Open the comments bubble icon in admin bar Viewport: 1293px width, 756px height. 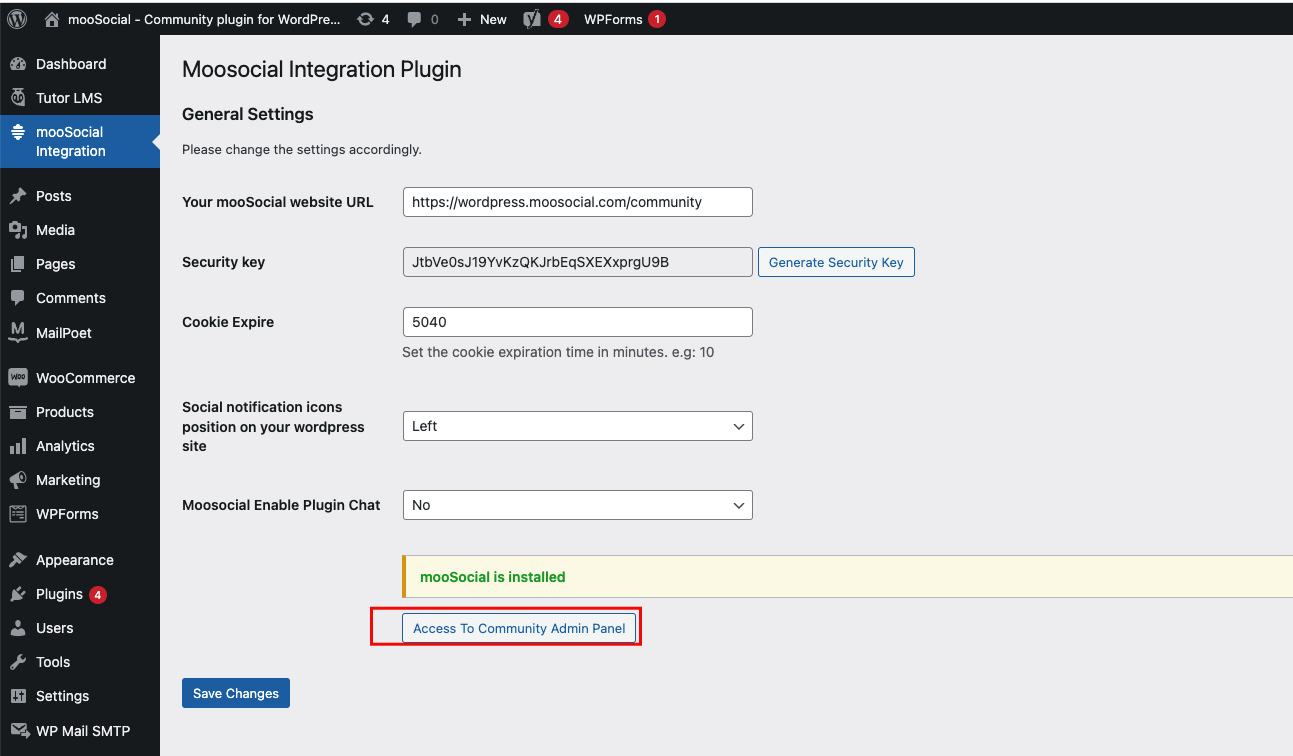click(415, 19)
